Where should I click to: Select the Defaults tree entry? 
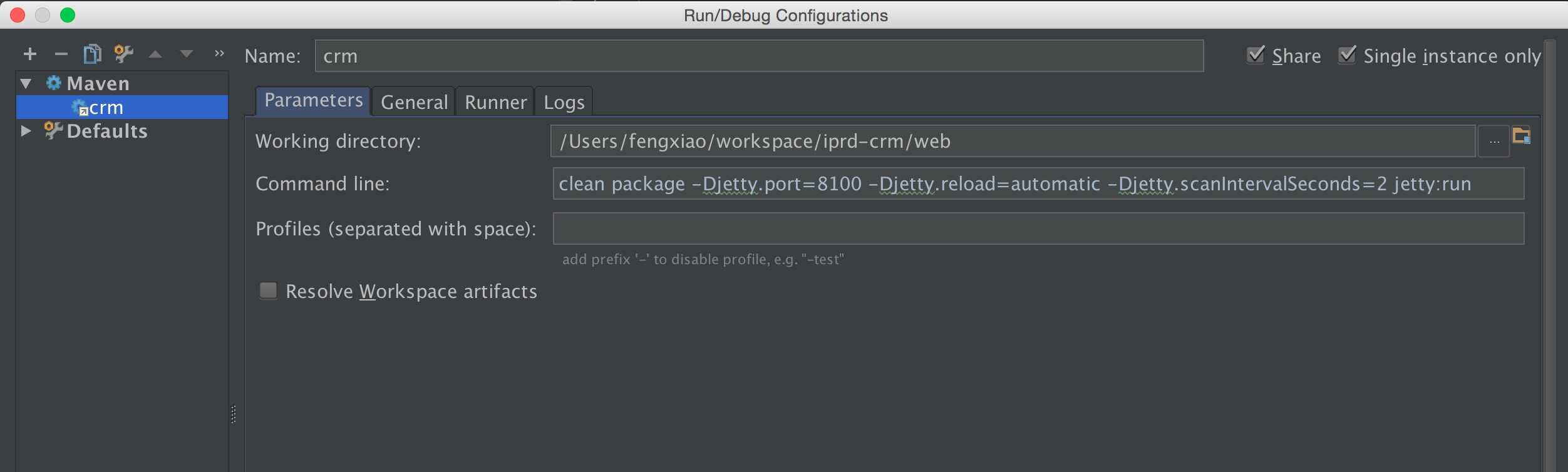coord(107,131)
